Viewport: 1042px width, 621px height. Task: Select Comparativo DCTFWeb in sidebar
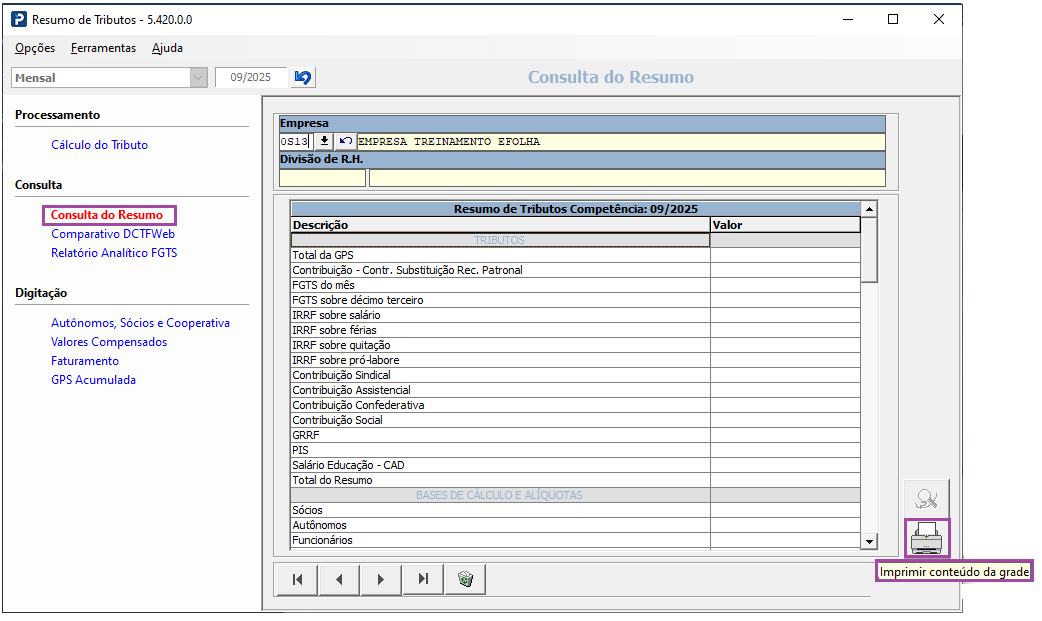pos(113,234)
